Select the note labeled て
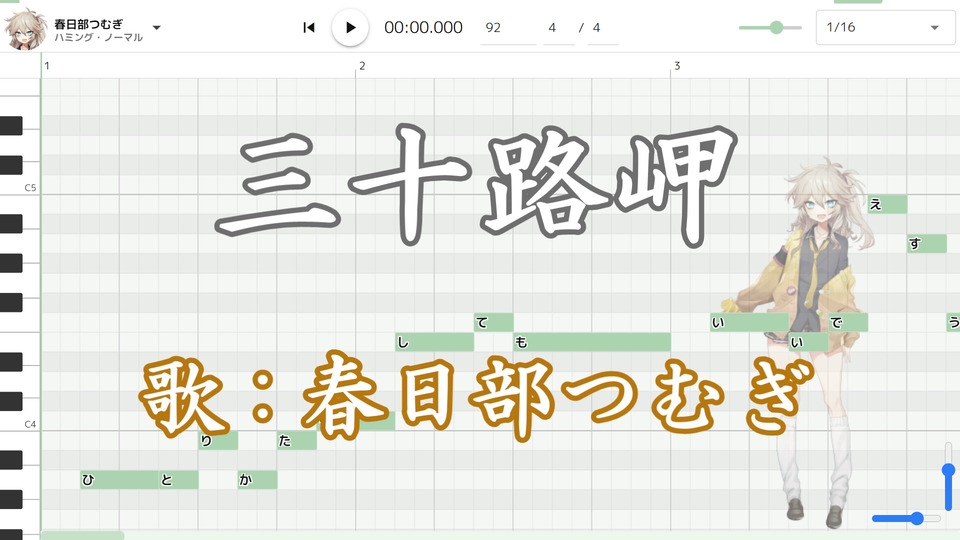The image size is (960, 540). [493, 323]
